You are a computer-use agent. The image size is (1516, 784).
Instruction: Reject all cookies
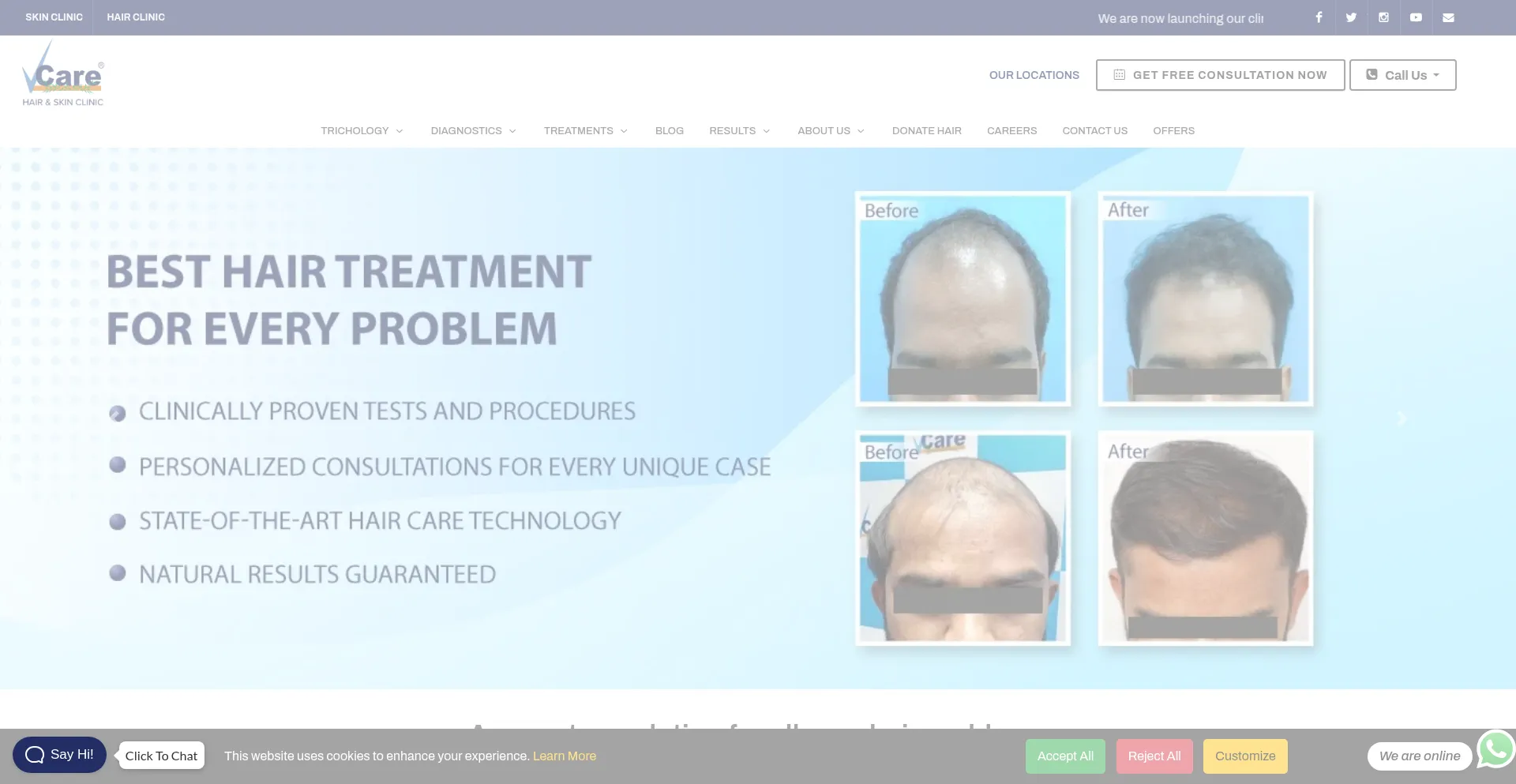(x=1154, y=756)
